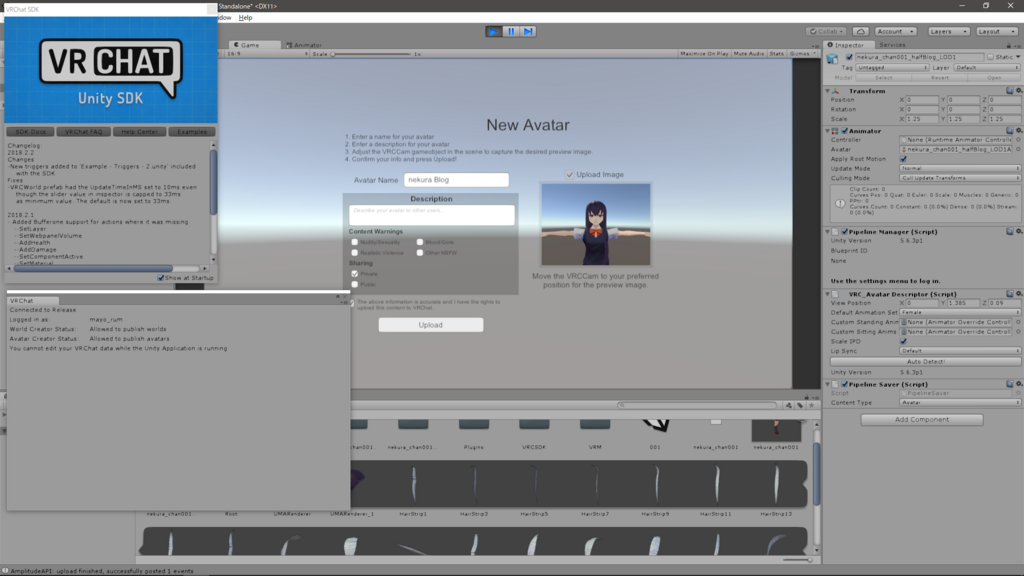Open Pipeline Saver help book icon

(1010, 384)
